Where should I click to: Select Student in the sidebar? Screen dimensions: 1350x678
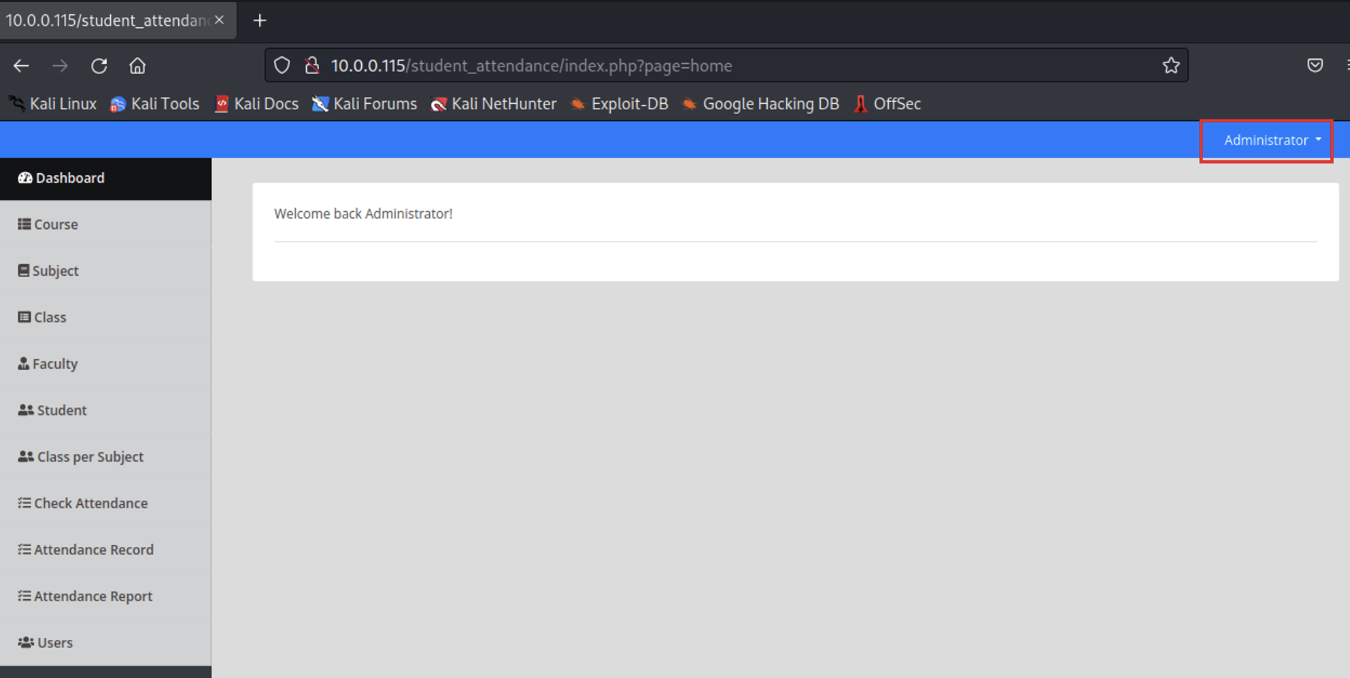[61, 410]
